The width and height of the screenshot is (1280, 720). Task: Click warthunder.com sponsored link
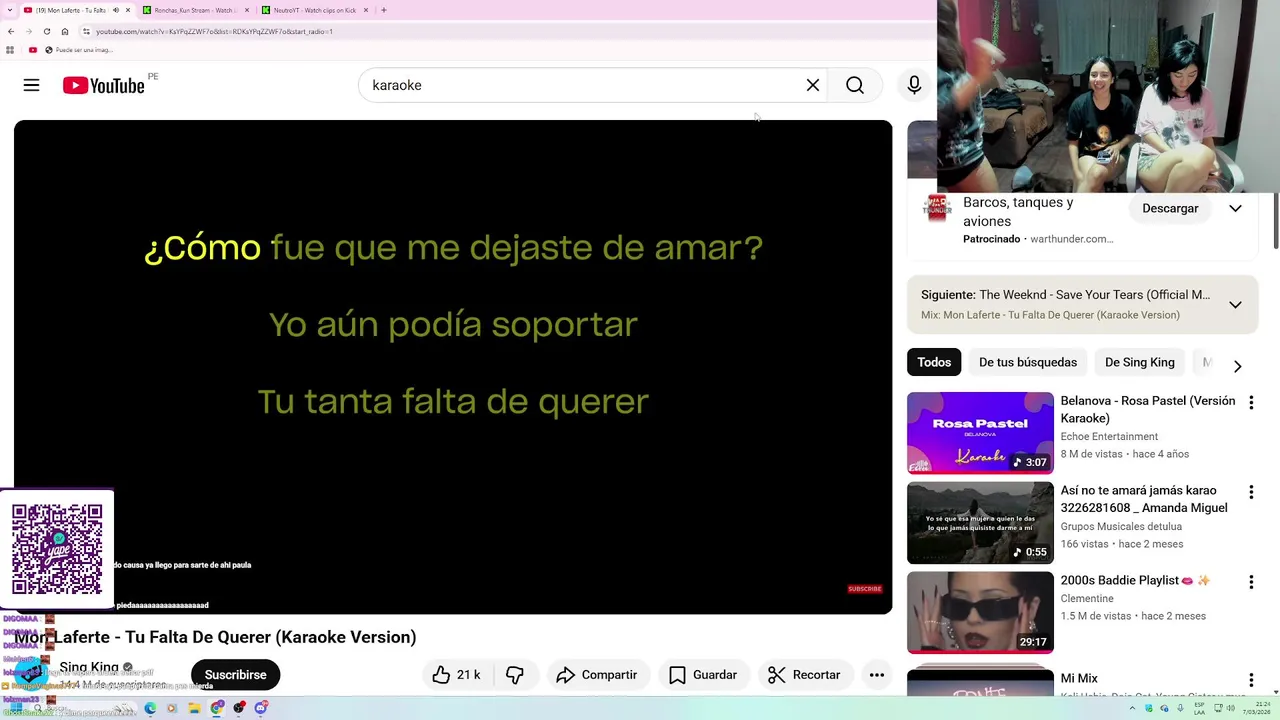pos(1071,239)
